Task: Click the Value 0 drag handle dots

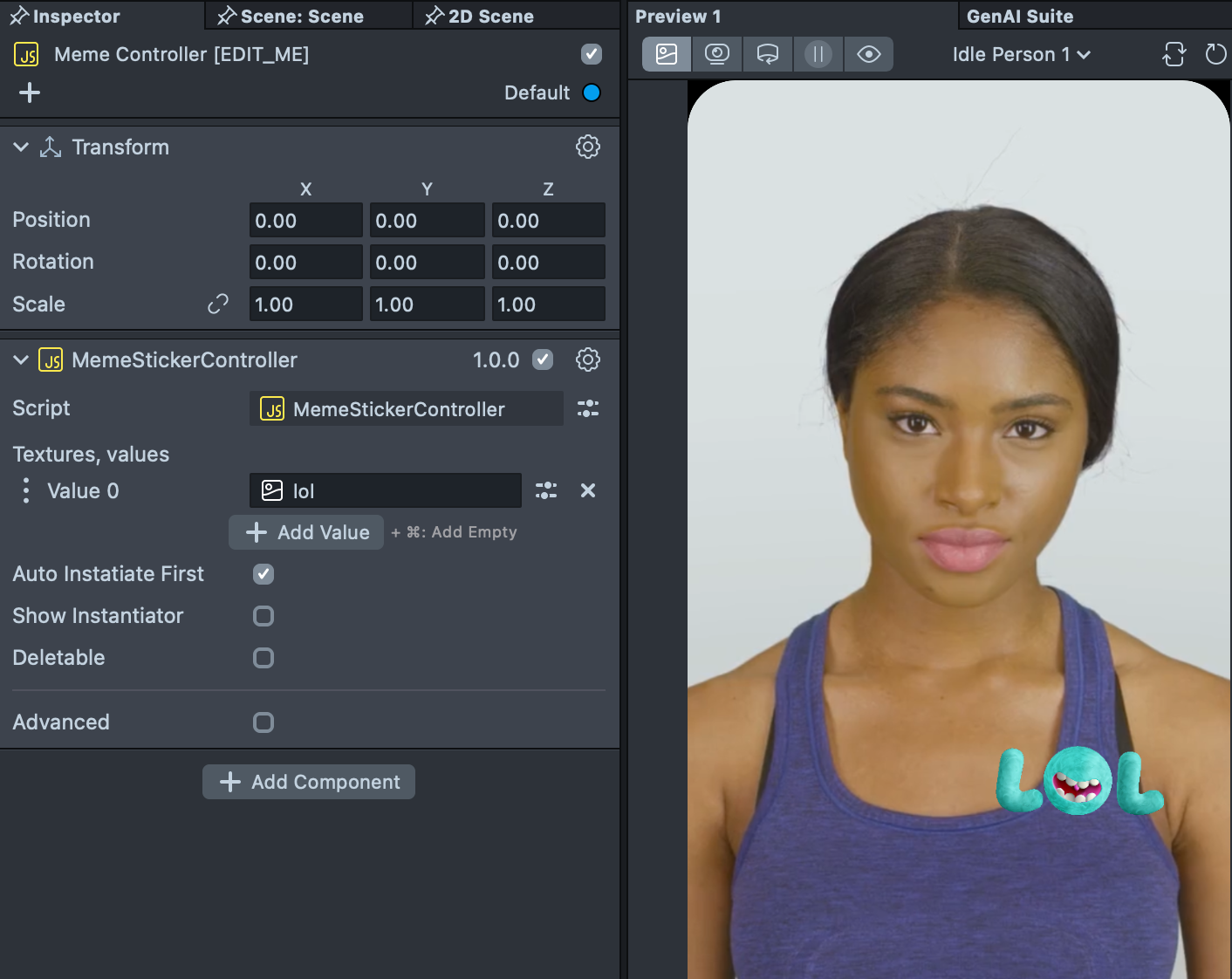Action: pos(26,490)
